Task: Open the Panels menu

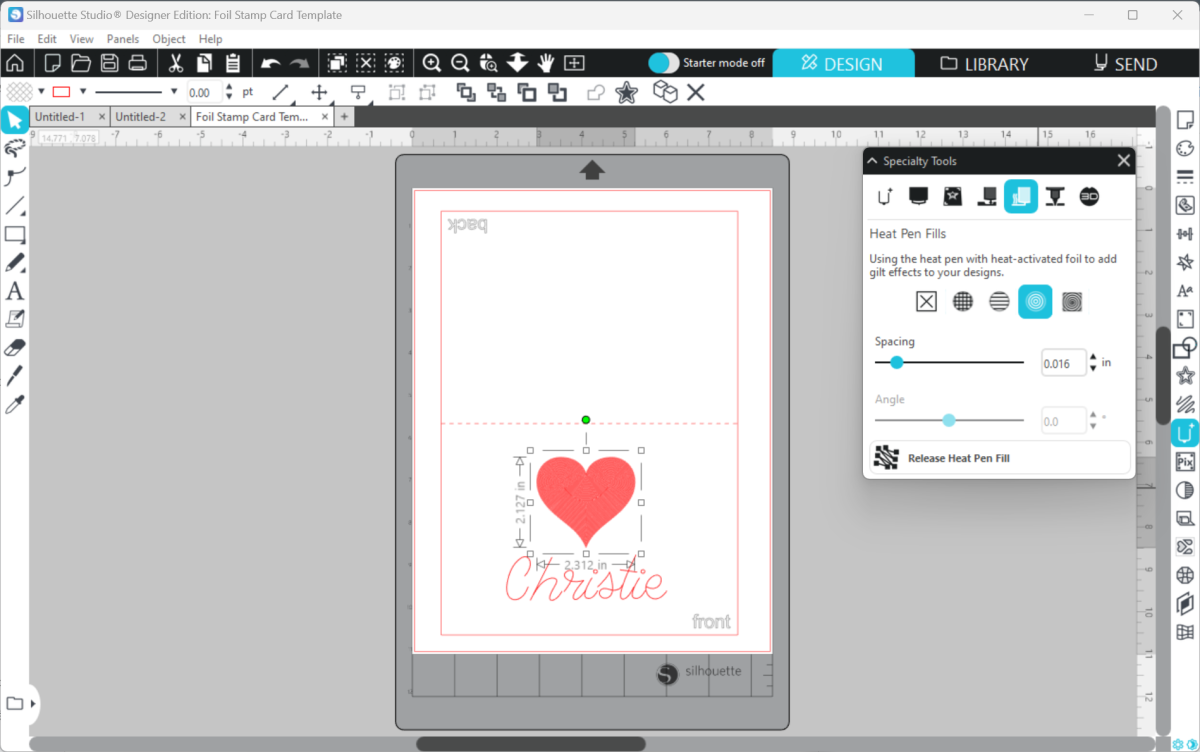Action: tap(122, 39)
